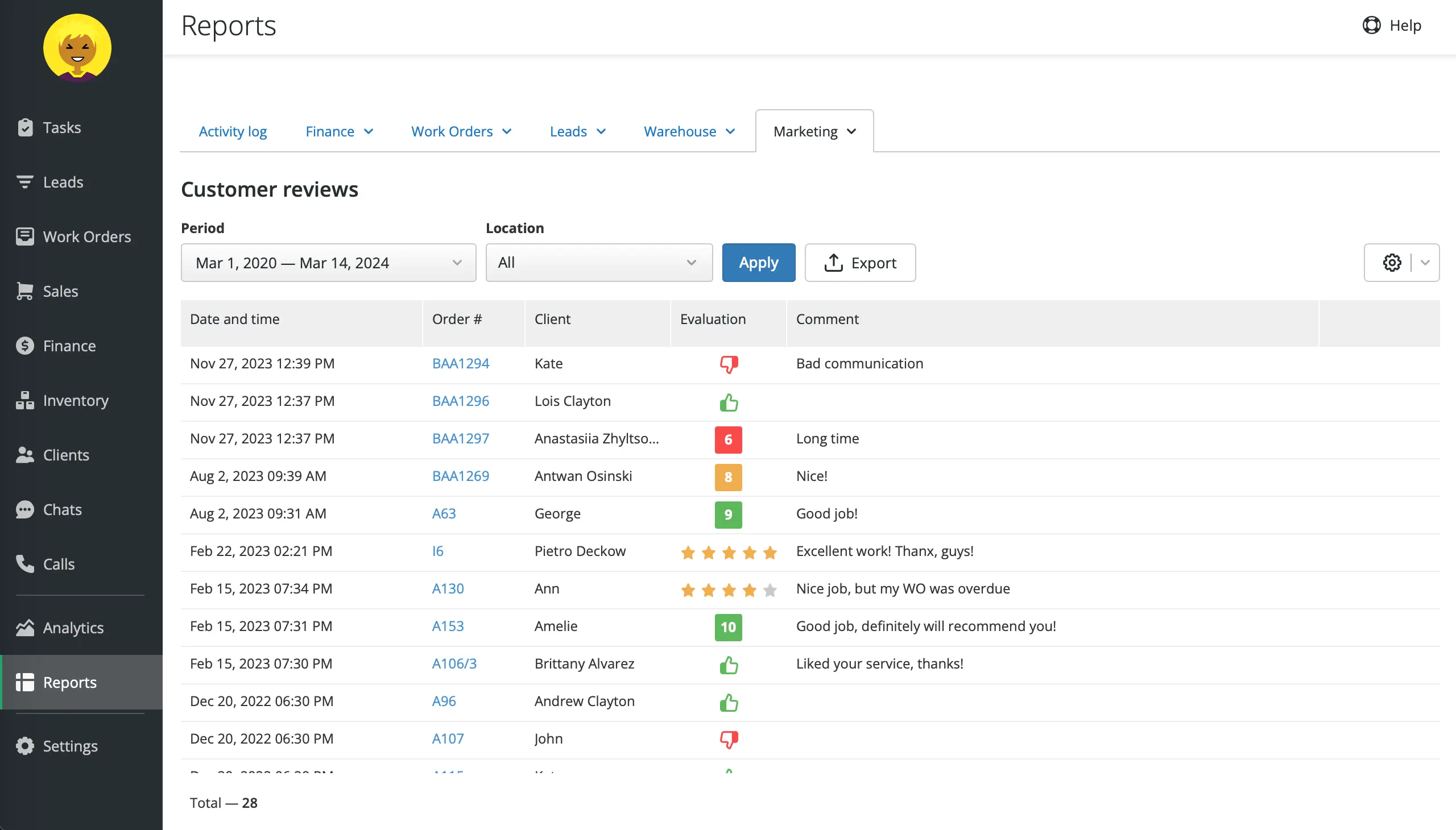The width and height of the screenshot is (1456, 830).
Task: Expand the Leads tab chevron
Action: click(x=601, y=132)
